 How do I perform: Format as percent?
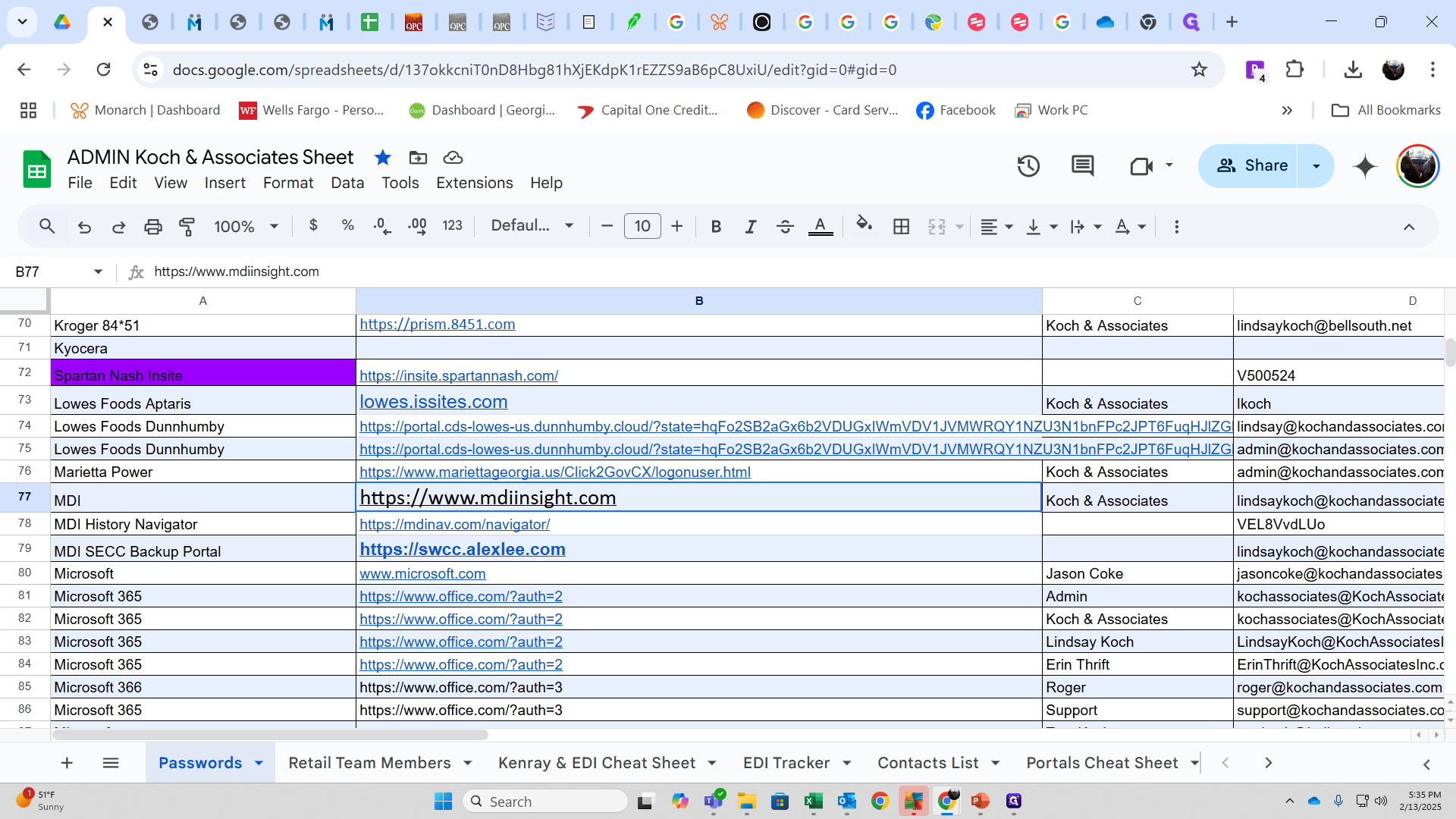(348, 225)
